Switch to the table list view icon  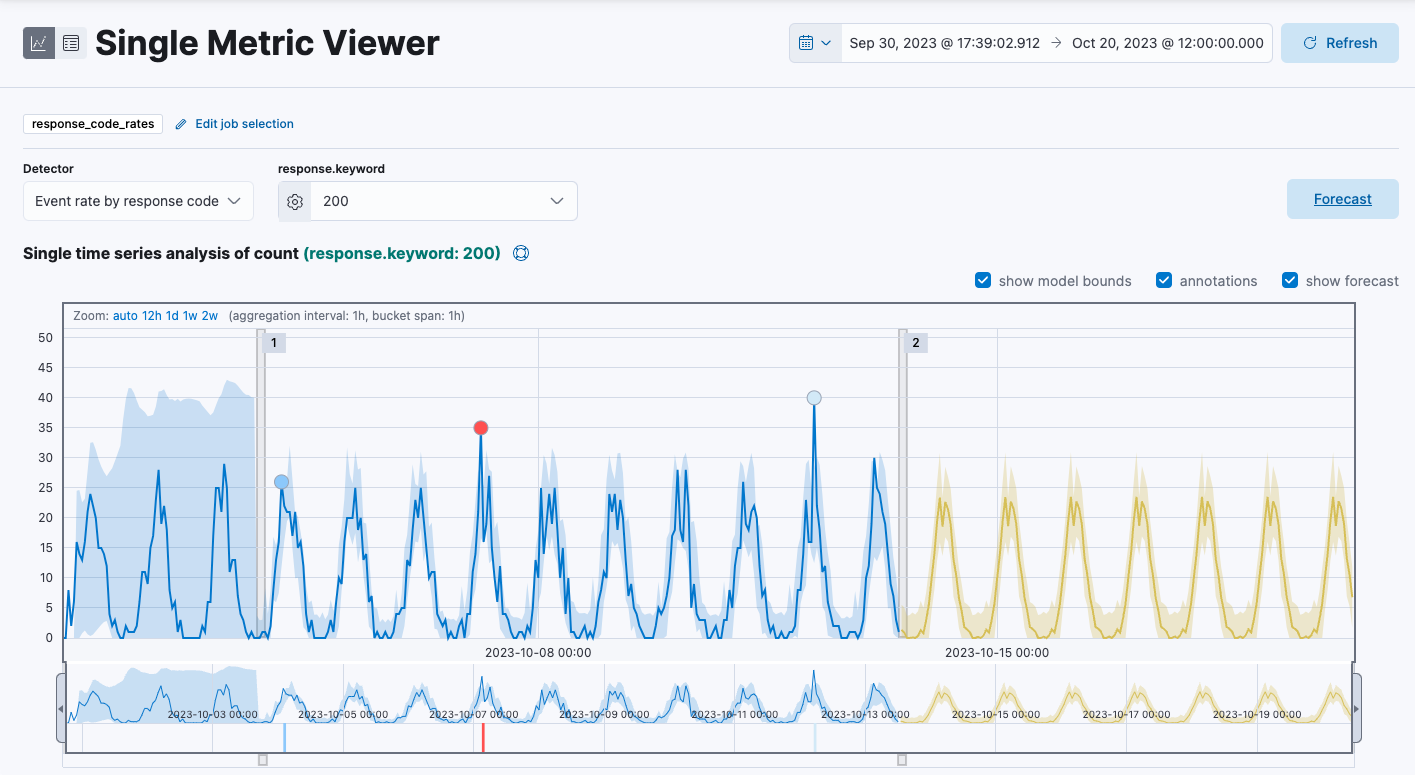(71, 43)
